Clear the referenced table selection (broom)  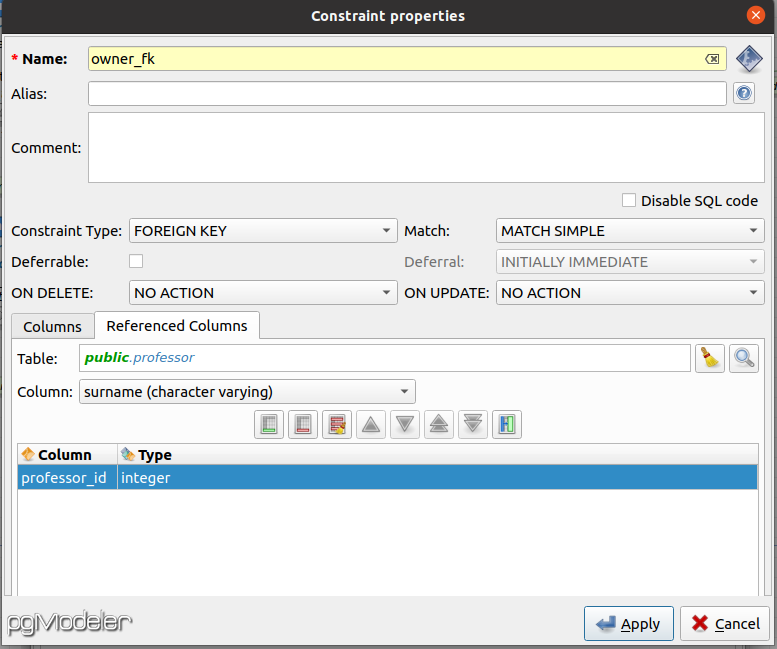[710, 358]
